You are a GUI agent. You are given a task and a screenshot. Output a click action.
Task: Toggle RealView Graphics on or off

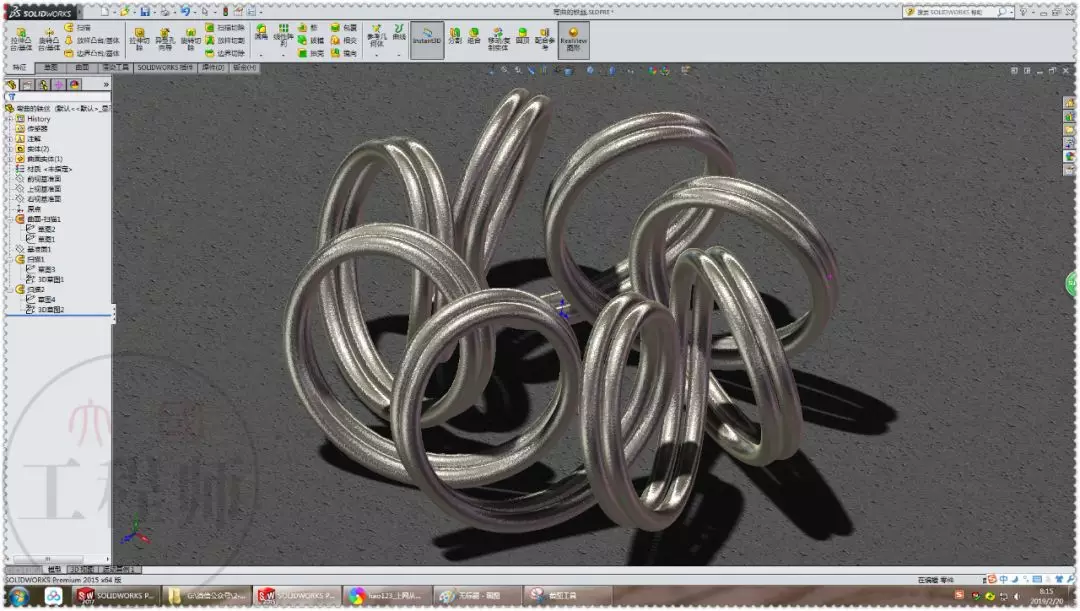pos(573,40)
